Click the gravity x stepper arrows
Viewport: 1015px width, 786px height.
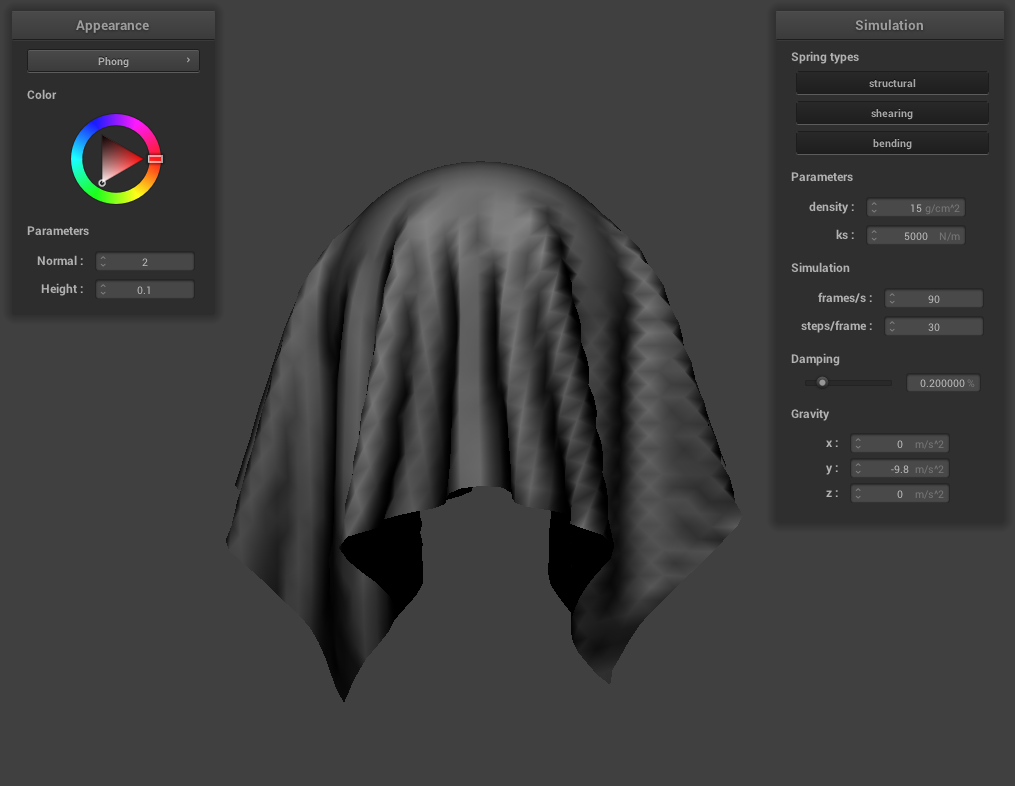tap(858, 444)
